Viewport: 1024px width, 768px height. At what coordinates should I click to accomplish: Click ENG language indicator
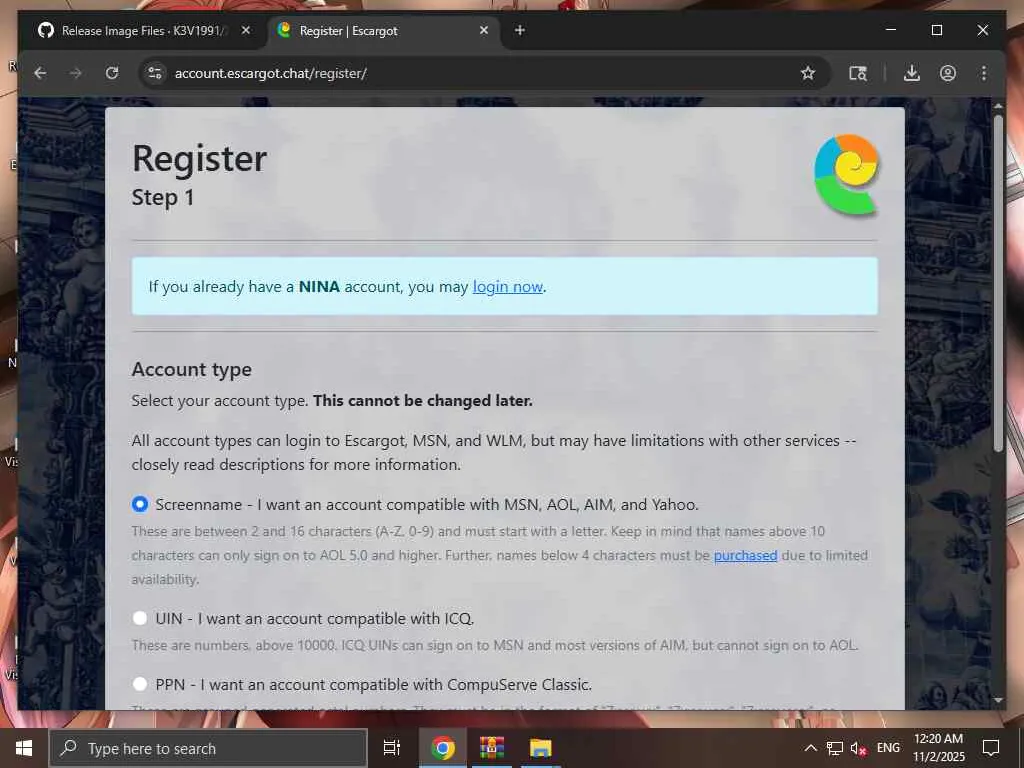point(888,748)
